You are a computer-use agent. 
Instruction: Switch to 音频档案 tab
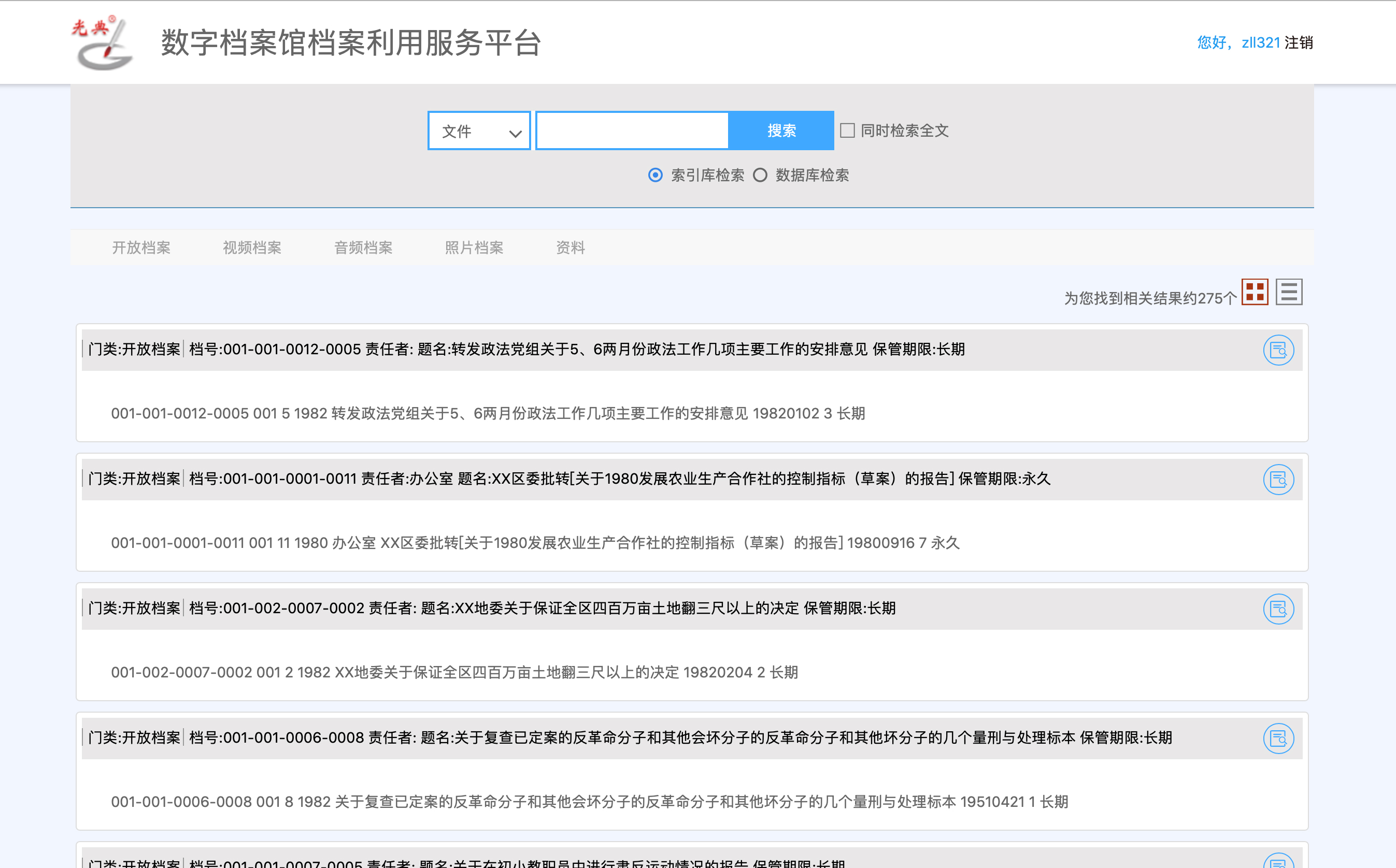coord(363,248)
